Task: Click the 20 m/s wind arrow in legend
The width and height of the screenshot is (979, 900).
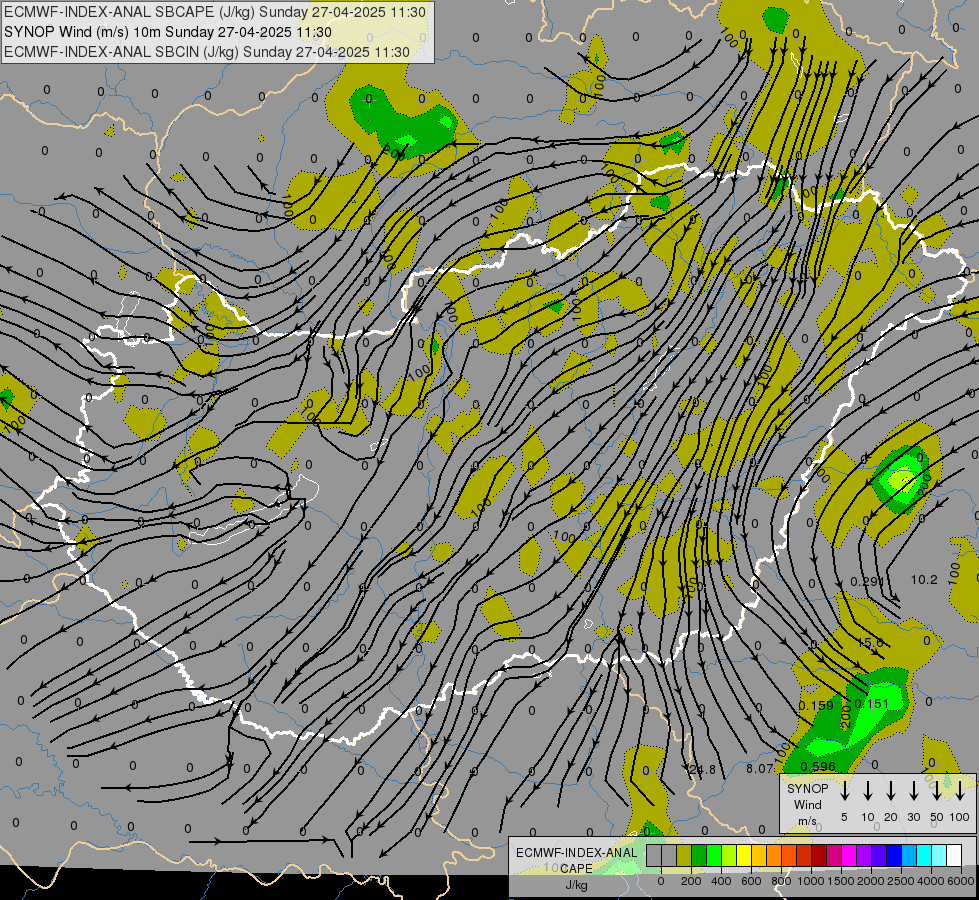Action: click(x=891, y=791)
